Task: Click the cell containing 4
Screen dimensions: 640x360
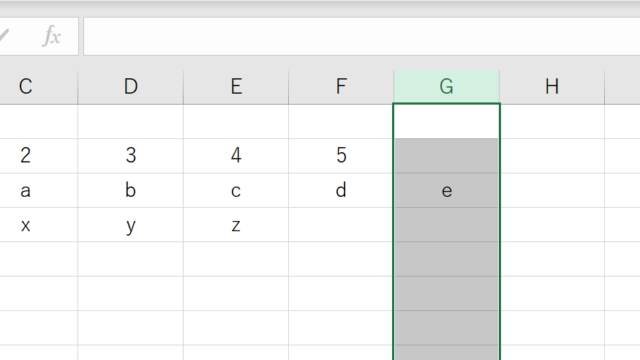Action: coord(236,156)
